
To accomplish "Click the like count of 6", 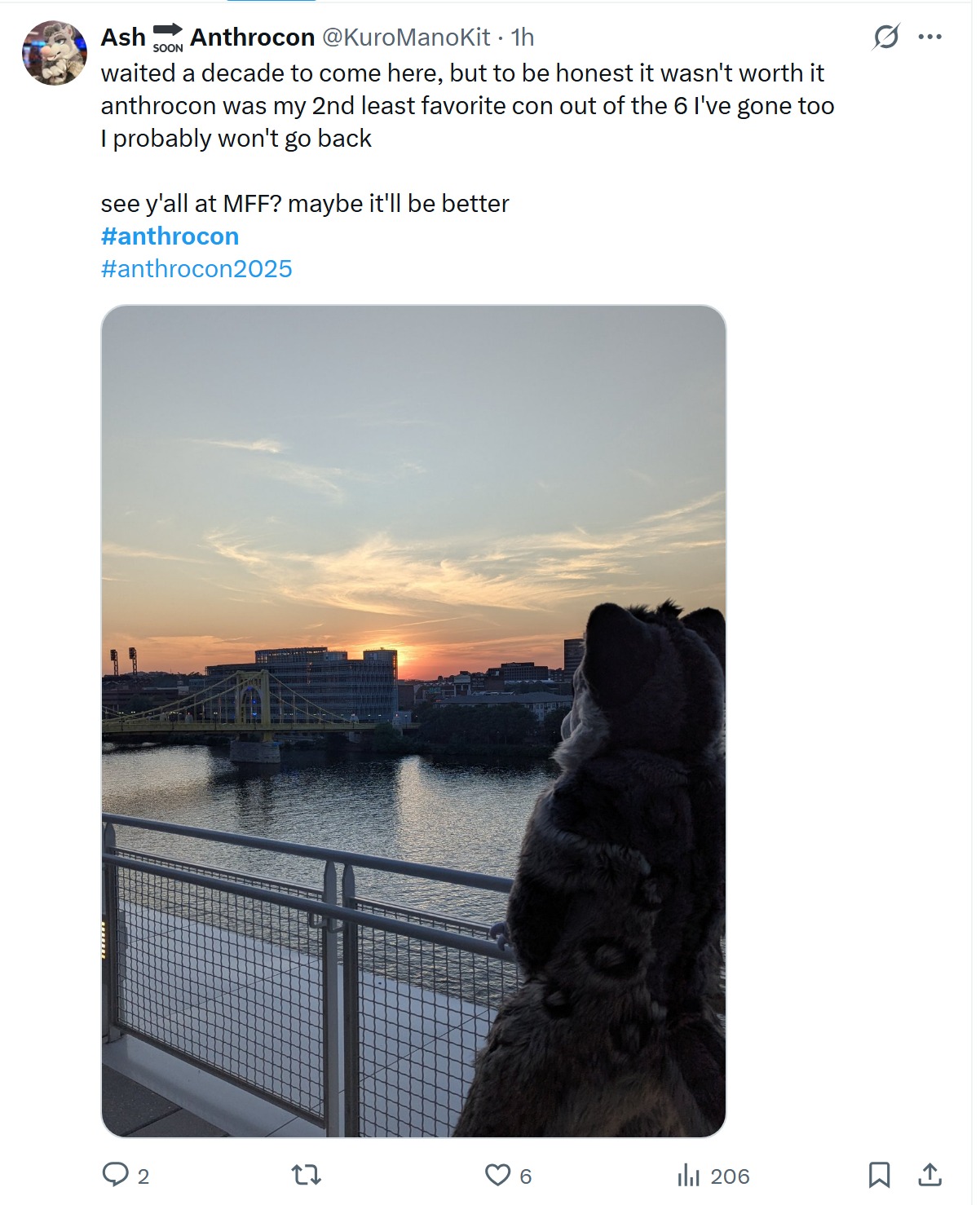I will tap(526, 1176).
